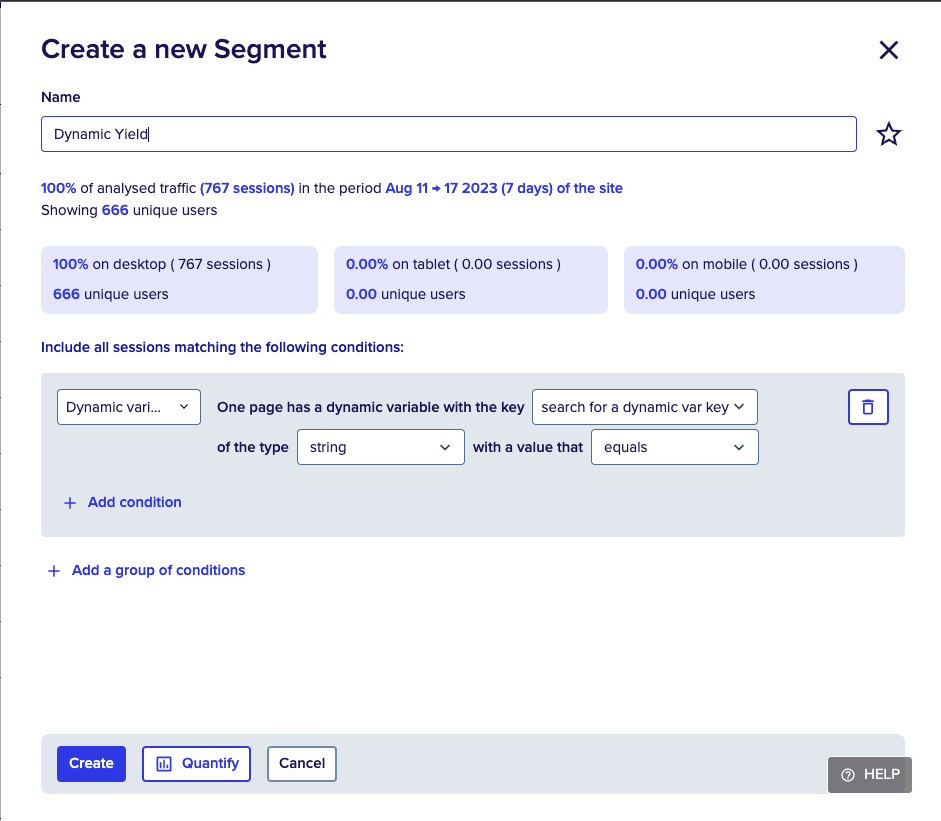The height and width of the screenshot is (821, 941).
Task: Delete the condition with trash icon
Action: [x=868, y=407]
